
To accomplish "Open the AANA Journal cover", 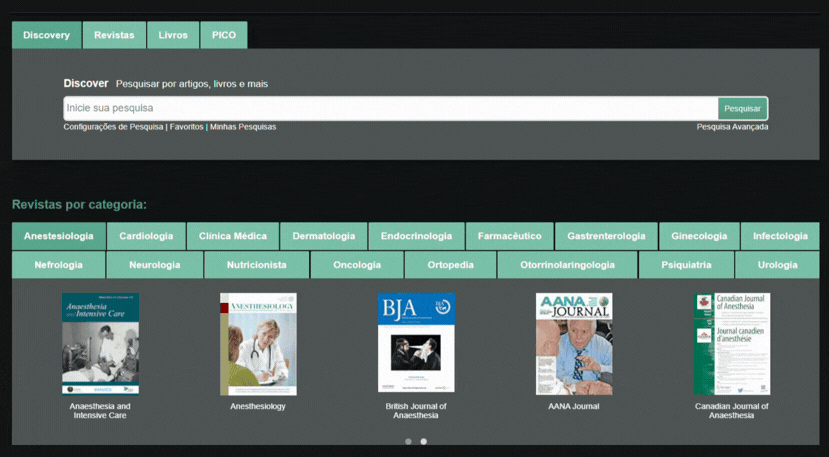I will (574, 343).
